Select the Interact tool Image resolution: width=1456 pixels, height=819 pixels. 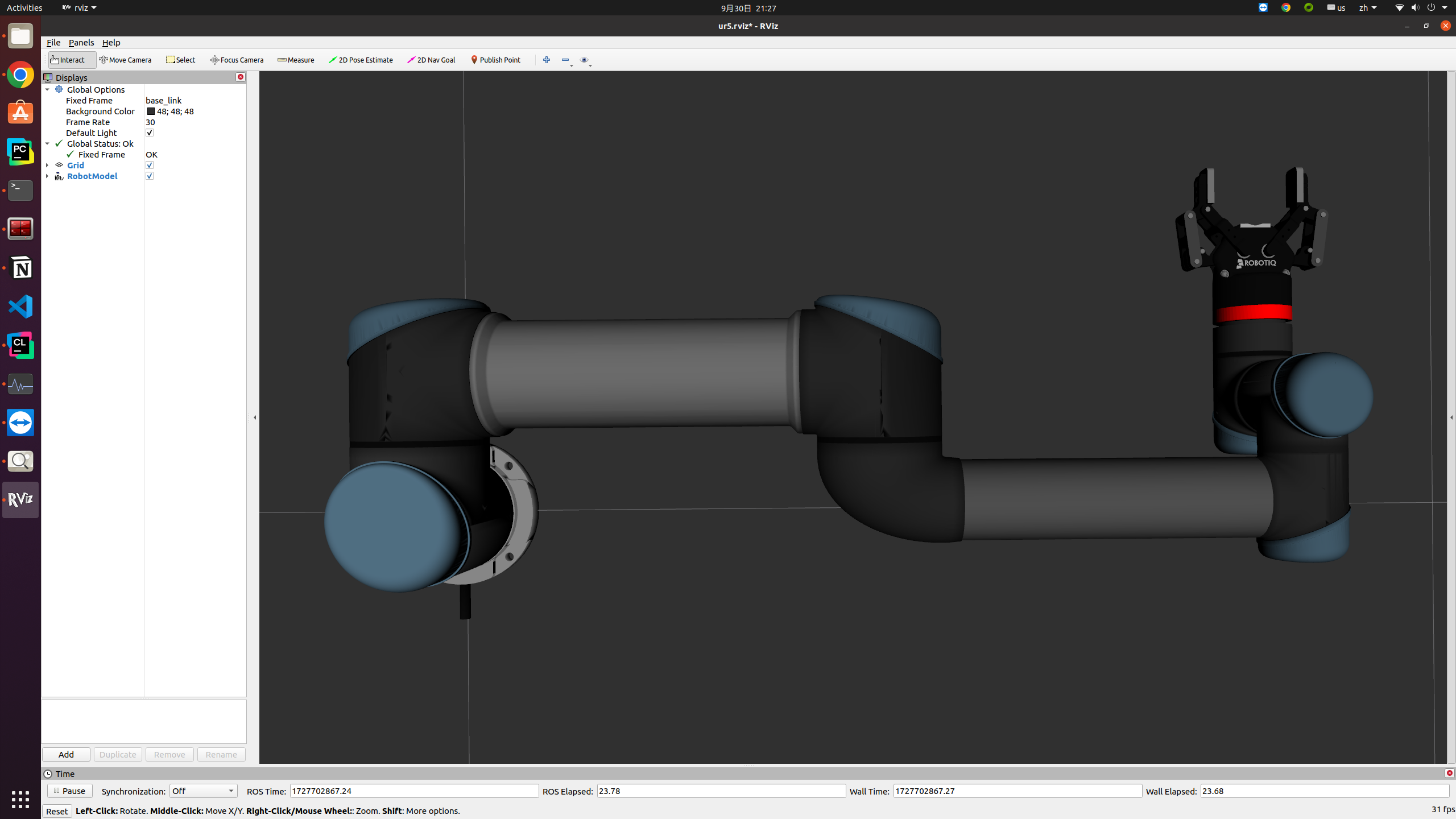pyautogui.click(x=72, y=60)
